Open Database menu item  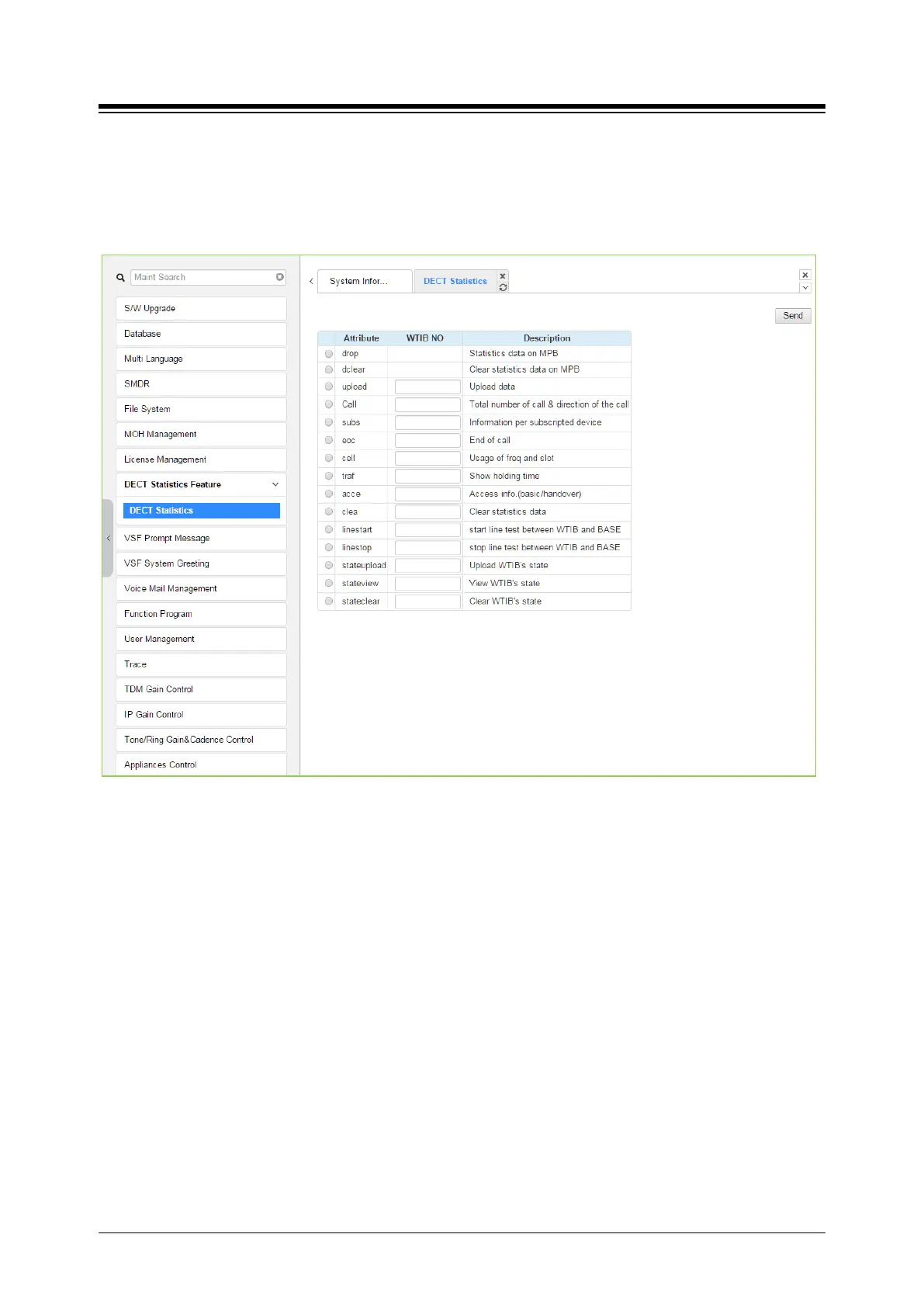201,334
